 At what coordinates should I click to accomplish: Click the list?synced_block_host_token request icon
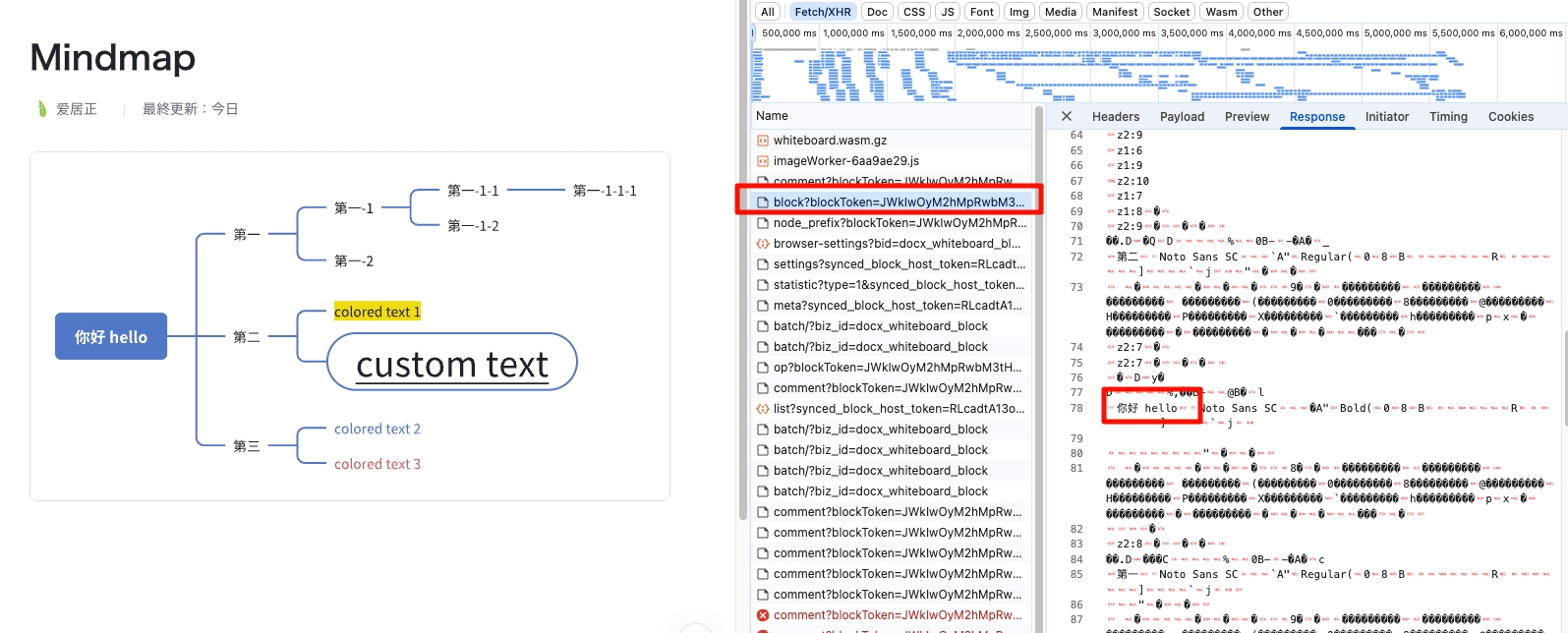click(x=763, y=409)
